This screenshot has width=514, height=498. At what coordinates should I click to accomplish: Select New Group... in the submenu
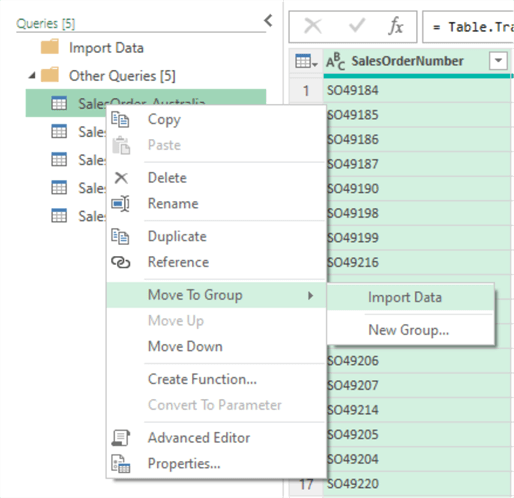pyautogui.click(x=410, y=330)
